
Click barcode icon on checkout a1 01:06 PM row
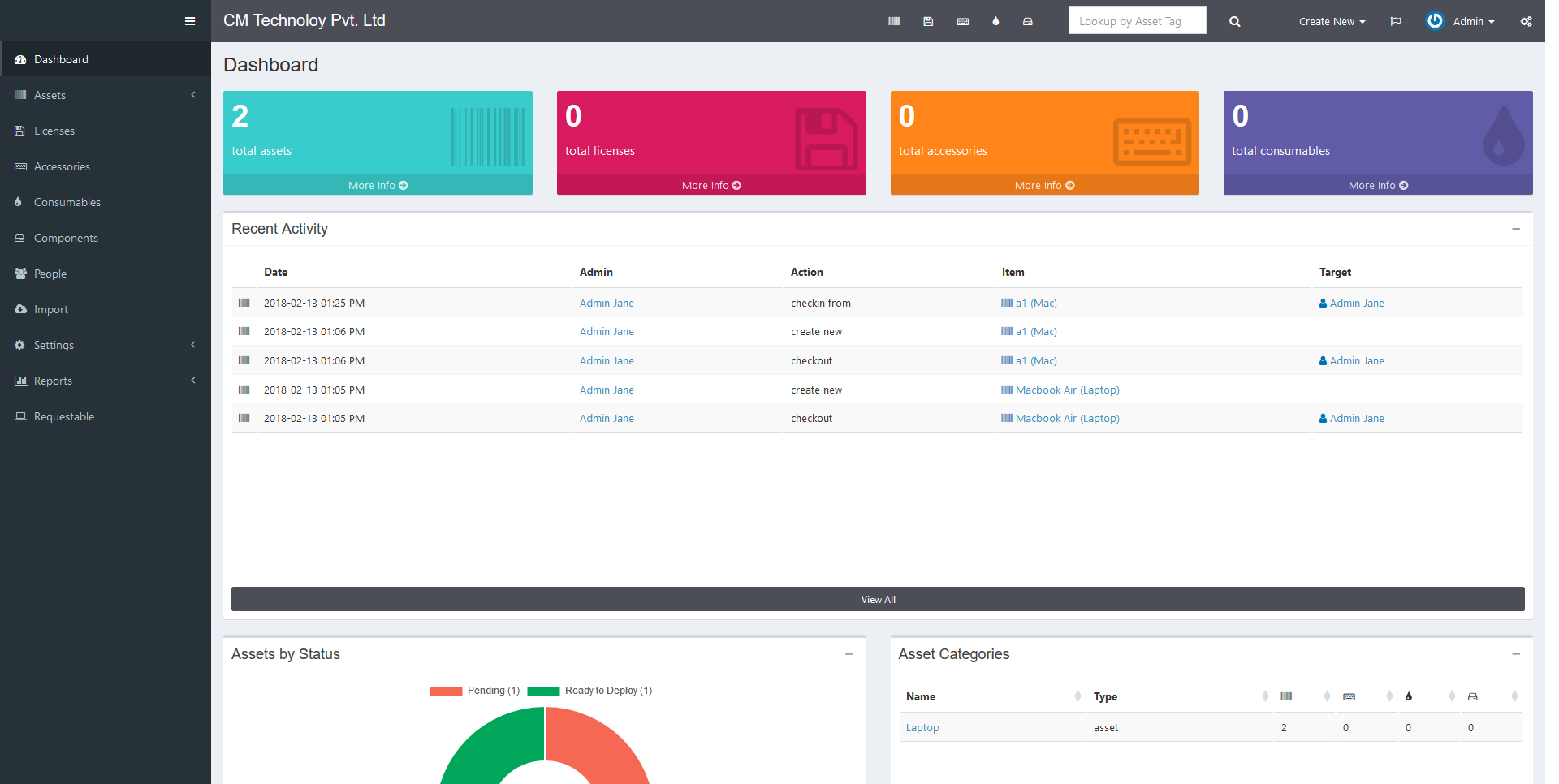coord(244,360)
